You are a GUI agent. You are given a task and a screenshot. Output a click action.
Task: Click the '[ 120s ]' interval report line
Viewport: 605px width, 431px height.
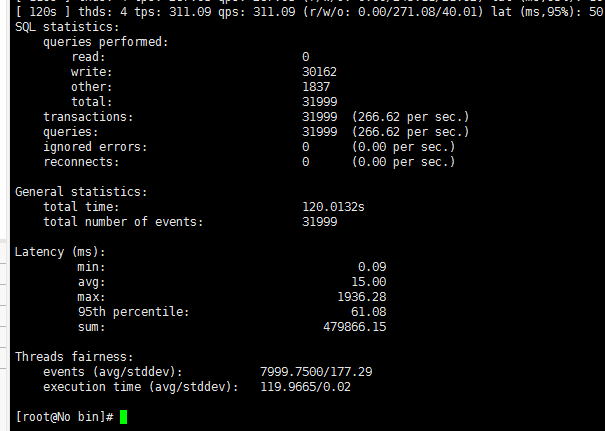[x=310, y=12]
